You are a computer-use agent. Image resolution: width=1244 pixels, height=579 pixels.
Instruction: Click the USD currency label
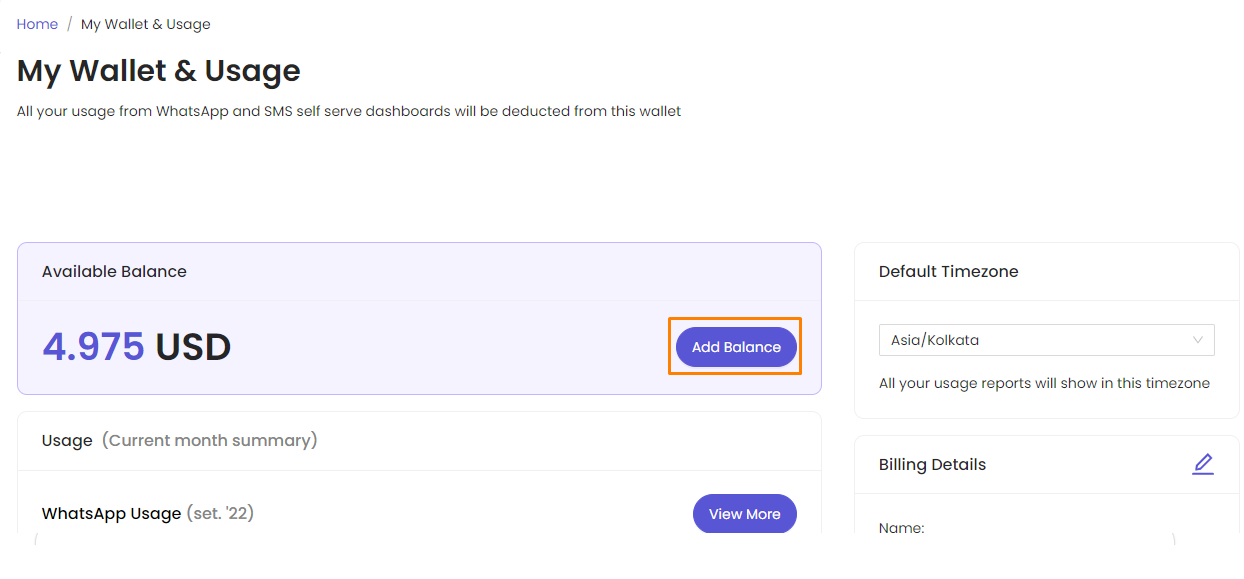[194, 347]
